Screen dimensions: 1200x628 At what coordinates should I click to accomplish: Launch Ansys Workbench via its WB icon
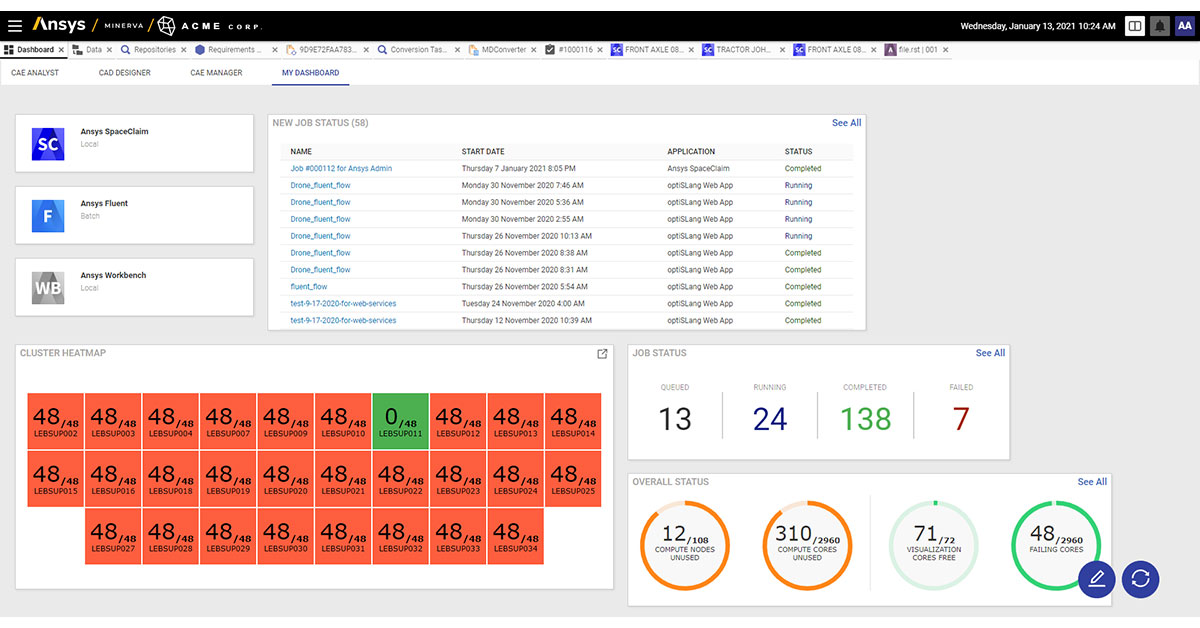click(x=48, y=288)
